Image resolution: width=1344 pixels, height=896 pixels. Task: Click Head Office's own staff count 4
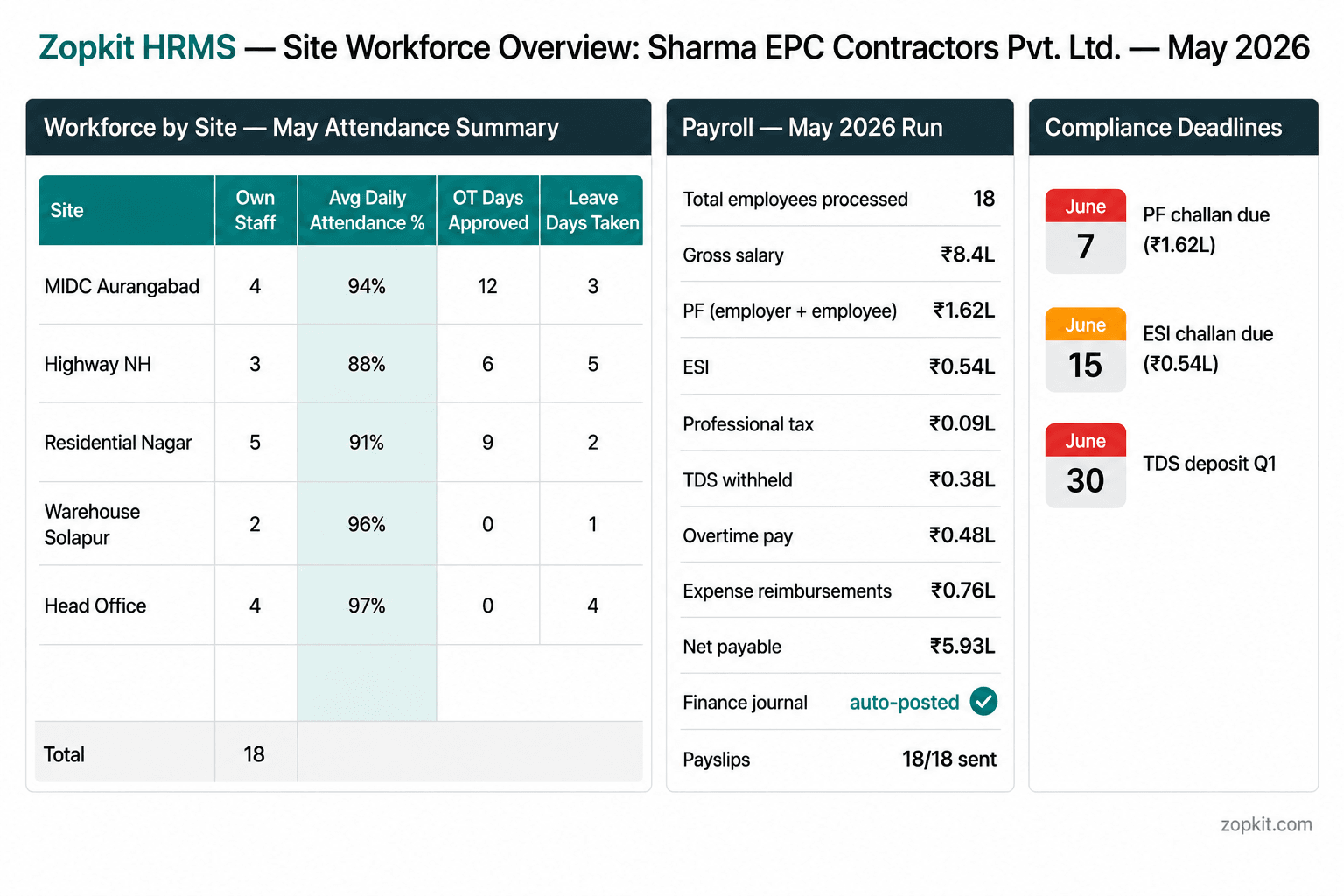(x=255, y=605)
